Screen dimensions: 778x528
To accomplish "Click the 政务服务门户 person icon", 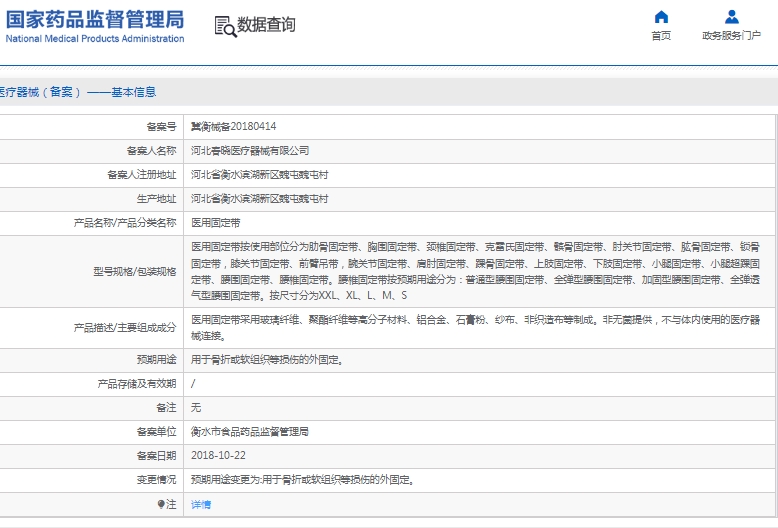I will 731,17.
